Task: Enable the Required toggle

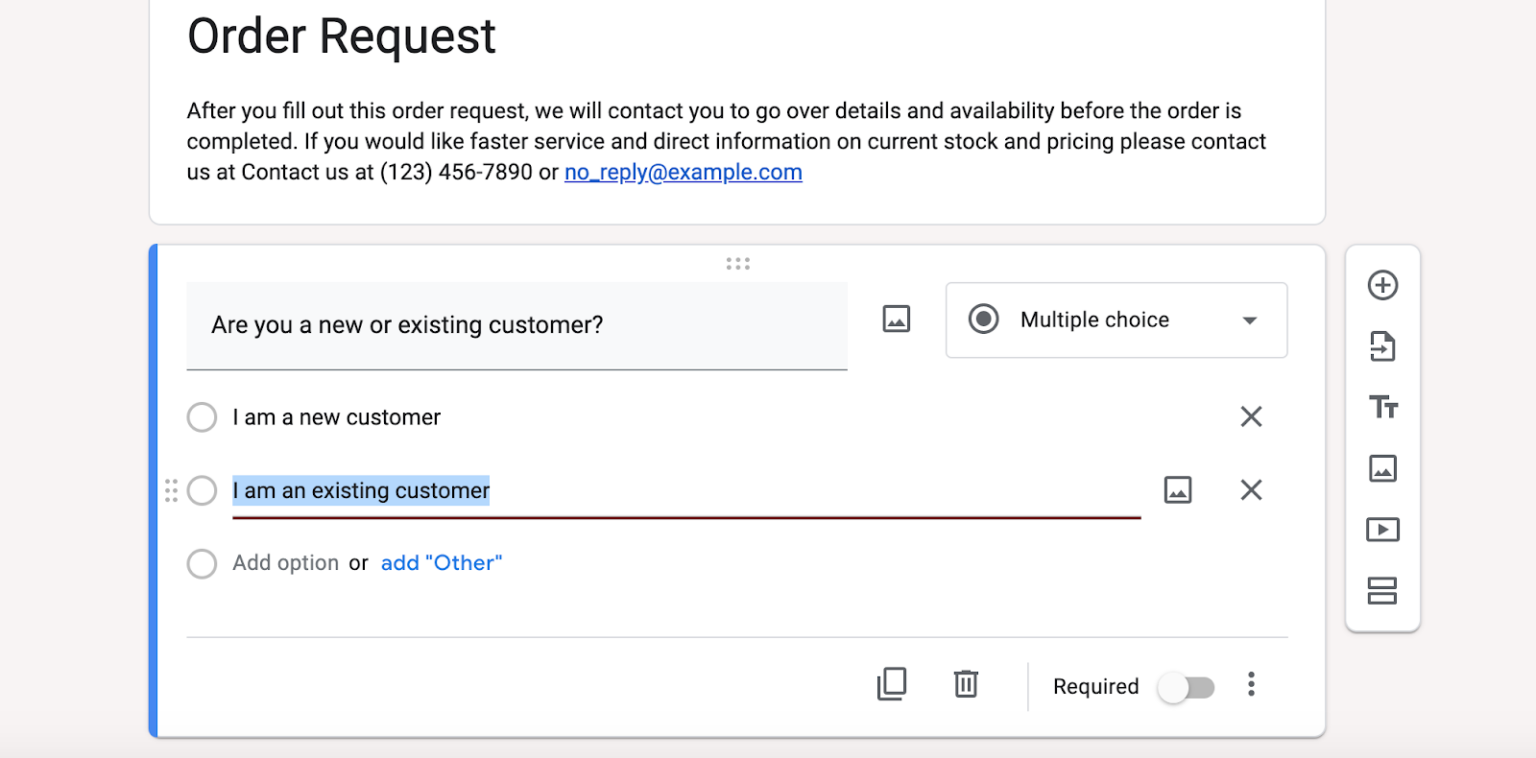Action: point(1187,687)
